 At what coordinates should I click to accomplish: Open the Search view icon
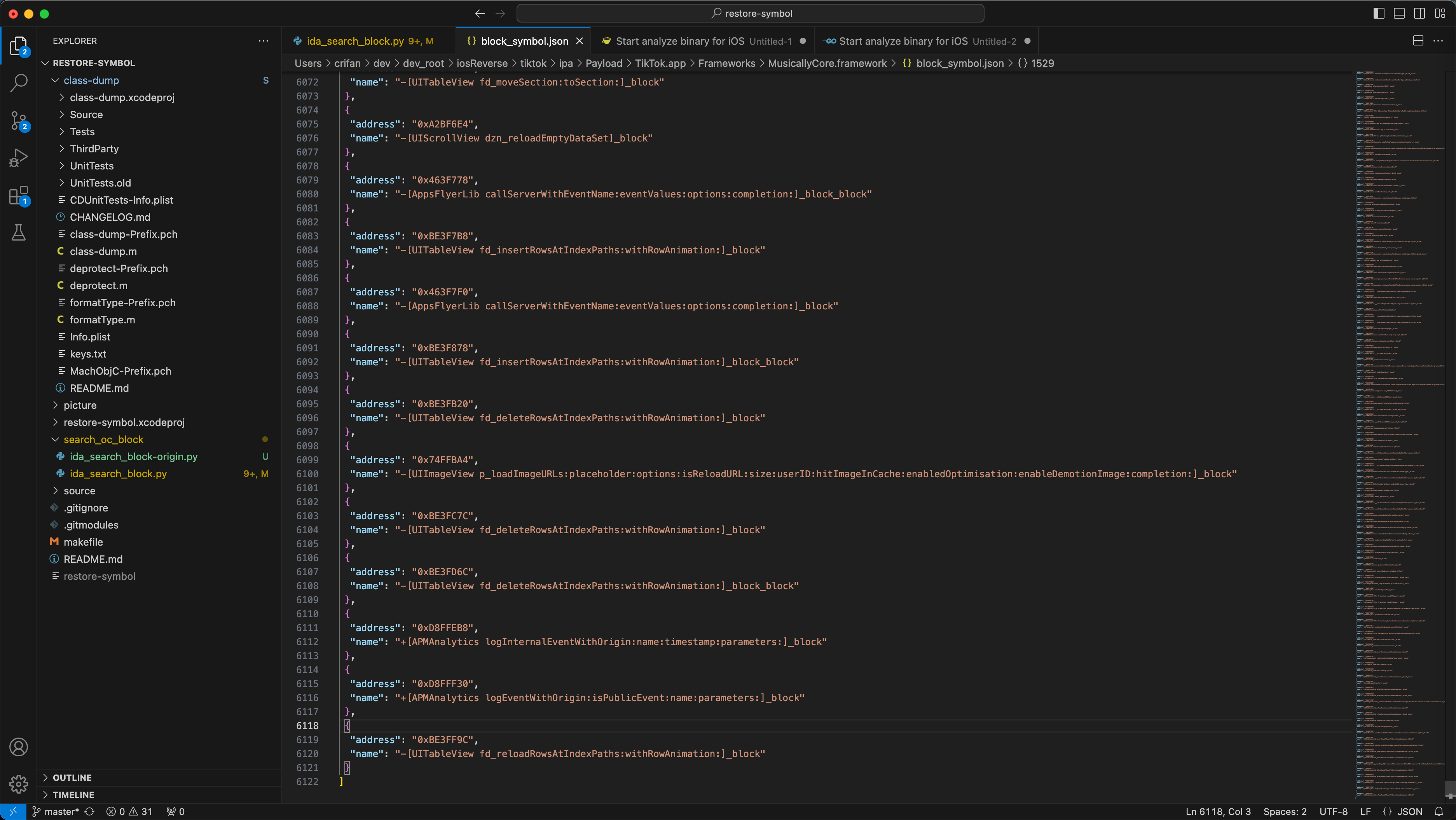[x=19, y=83]
